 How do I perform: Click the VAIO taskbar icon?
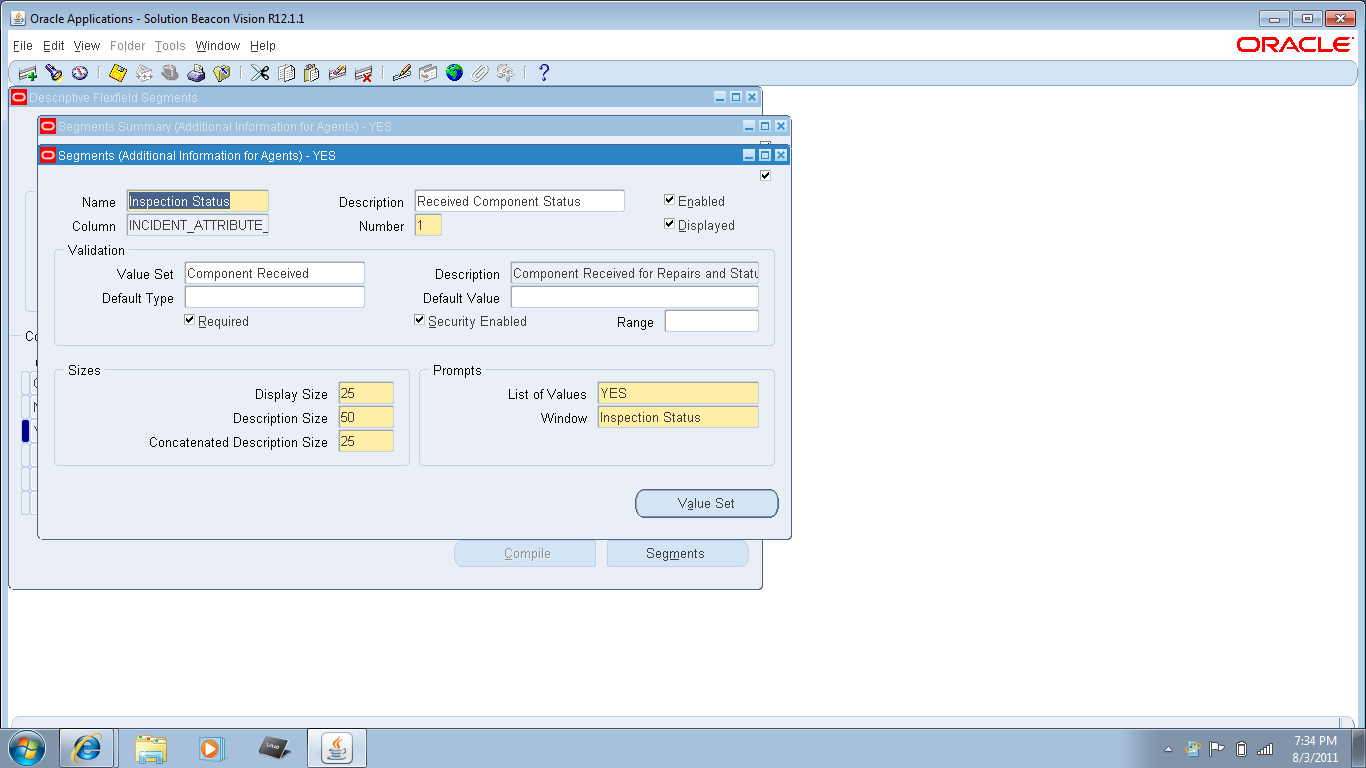[x=274, y=748]
